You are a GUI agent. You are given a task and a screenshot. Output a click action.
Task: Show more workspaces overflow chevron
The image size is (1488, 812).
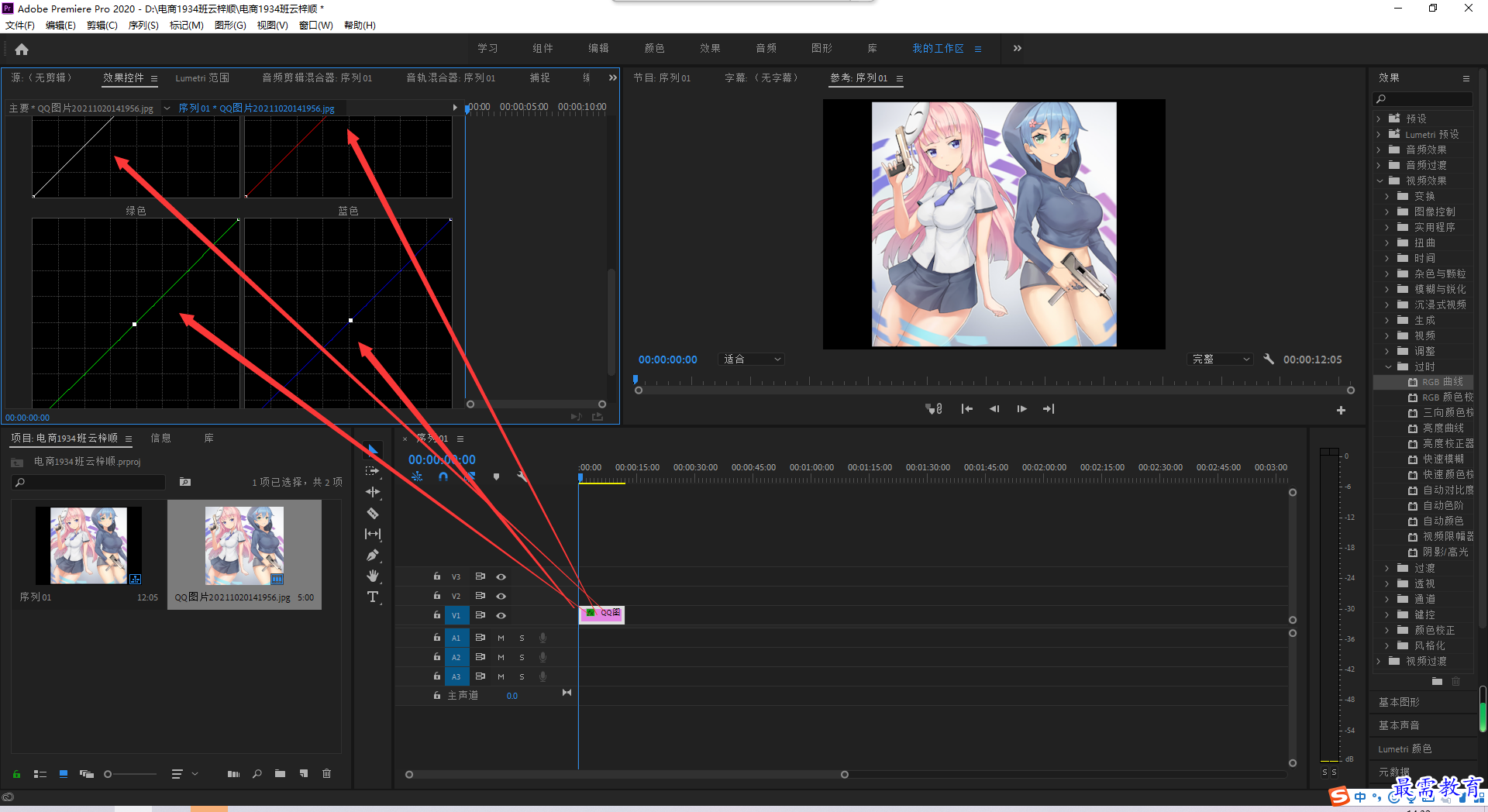pyautogui.click(x=1018, y=48)
